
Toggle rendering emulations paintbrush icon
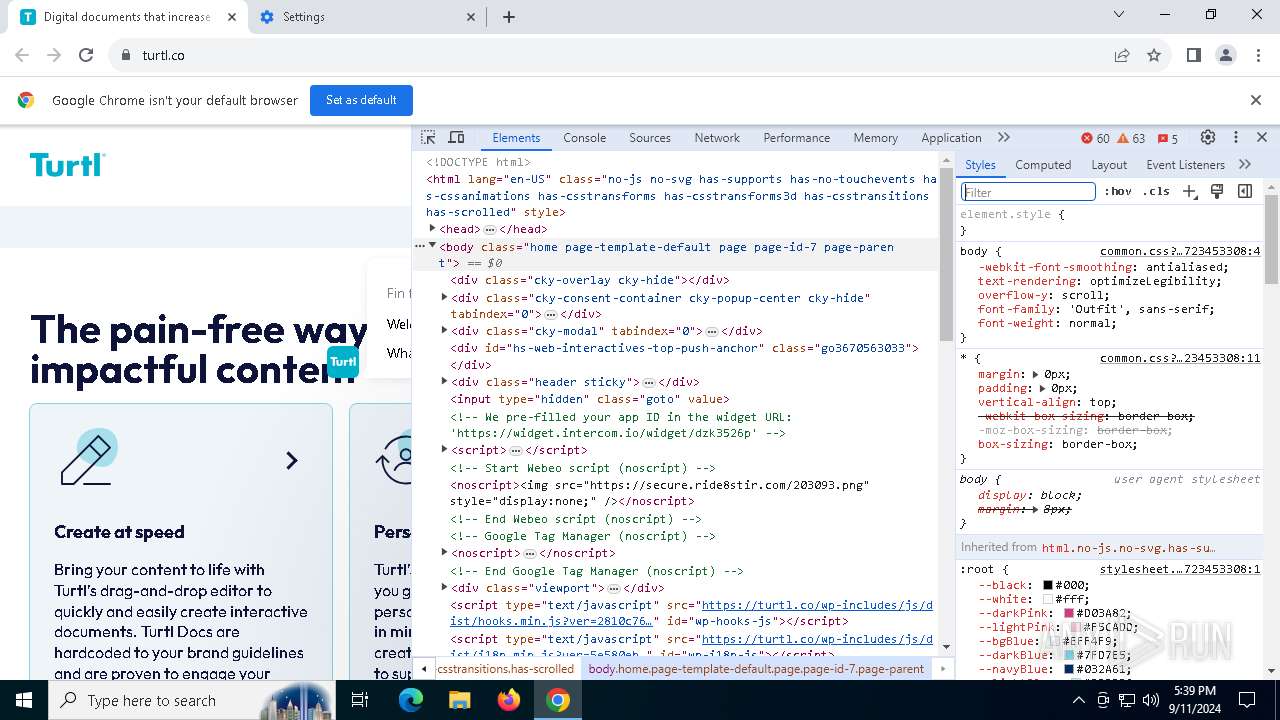(x=1217, y=191)
